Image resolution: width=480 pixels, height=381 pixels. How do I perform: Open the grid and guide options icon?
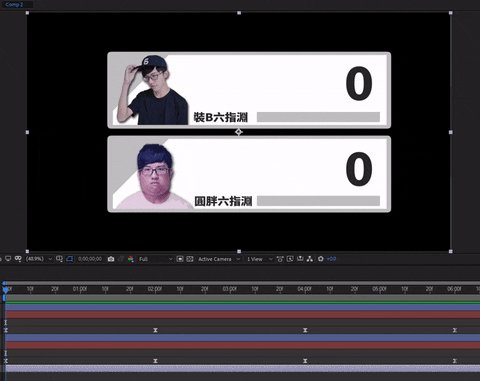click(59, 259)
